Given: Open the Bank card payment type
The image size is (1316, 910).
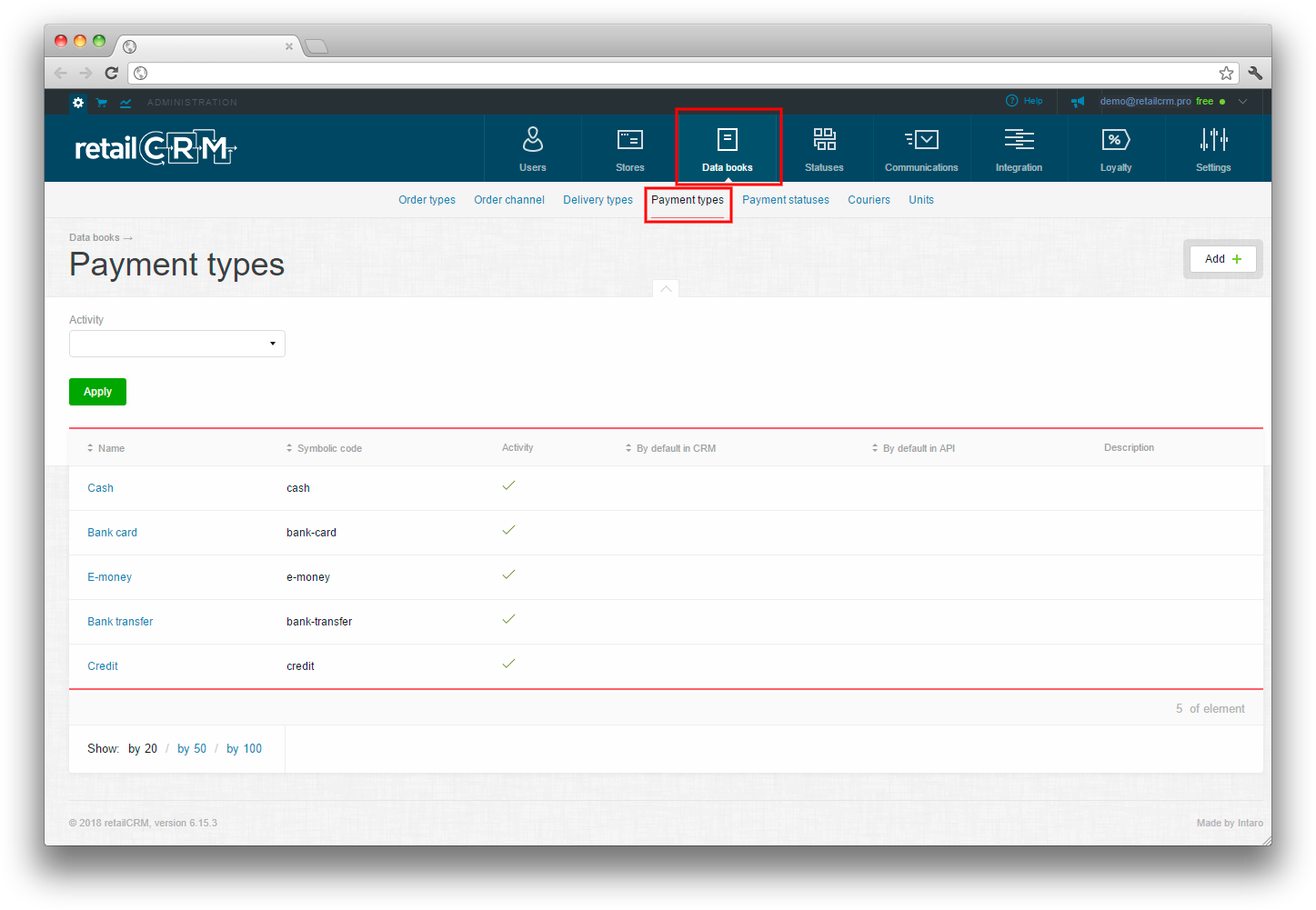Looking at the screenshot, I should tap(112, 533).
